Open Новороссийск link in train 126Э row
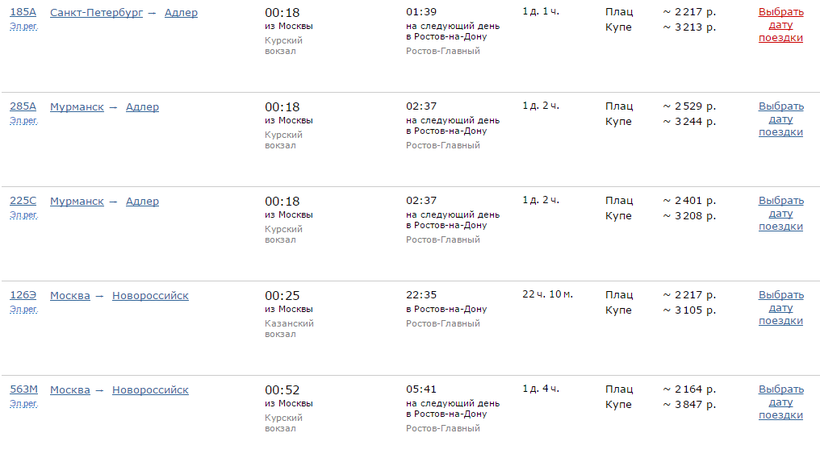The width and height of the screenshot is (820, 458). coord(150,295)
